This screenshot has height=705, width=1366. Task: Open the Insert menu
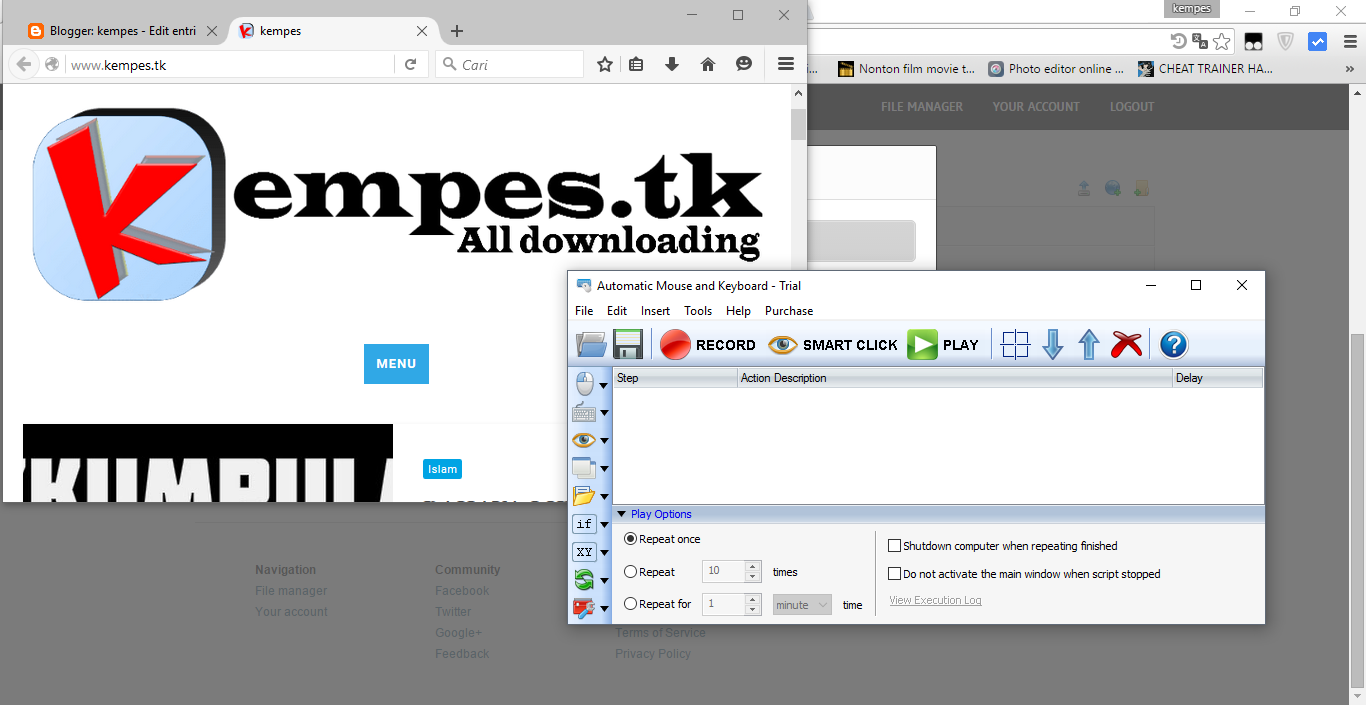point(656,311)
